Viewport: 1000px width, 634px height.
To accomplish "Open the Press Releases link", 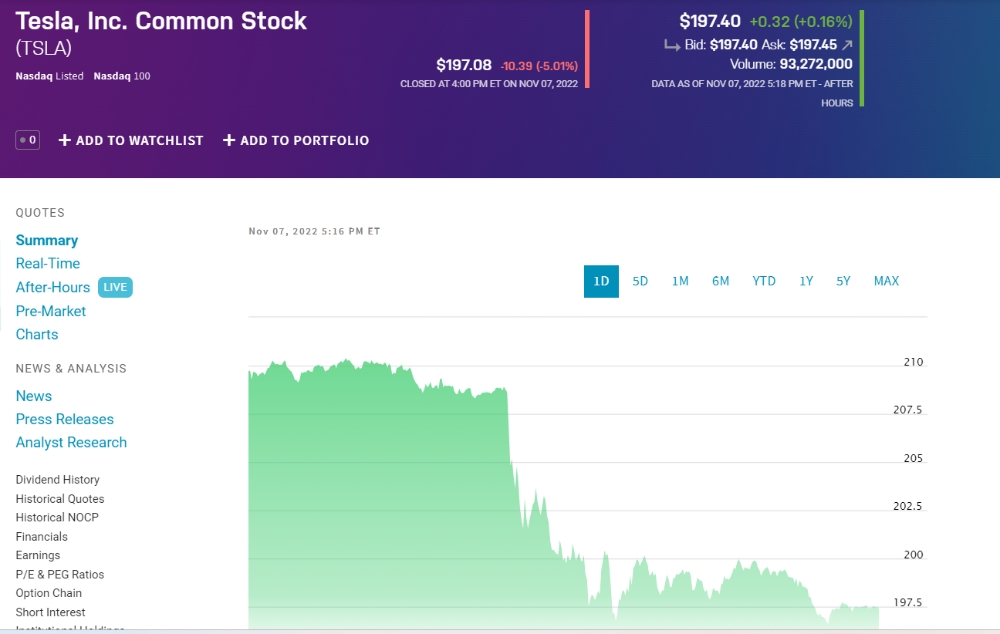I will coord(65,419).
